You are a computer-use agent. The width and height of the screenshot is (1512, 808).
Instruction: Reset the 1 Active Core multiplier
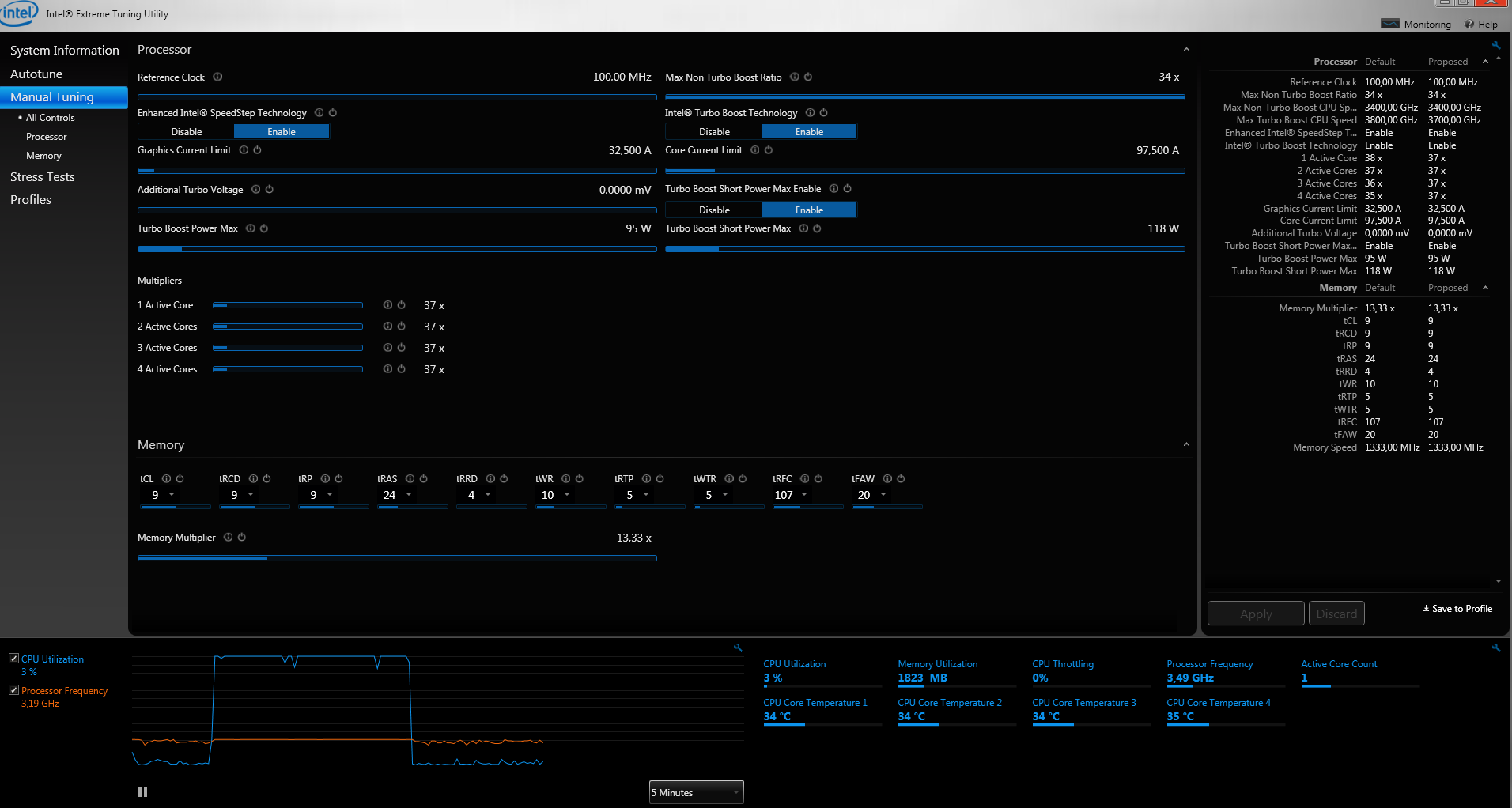click(401, 305)
